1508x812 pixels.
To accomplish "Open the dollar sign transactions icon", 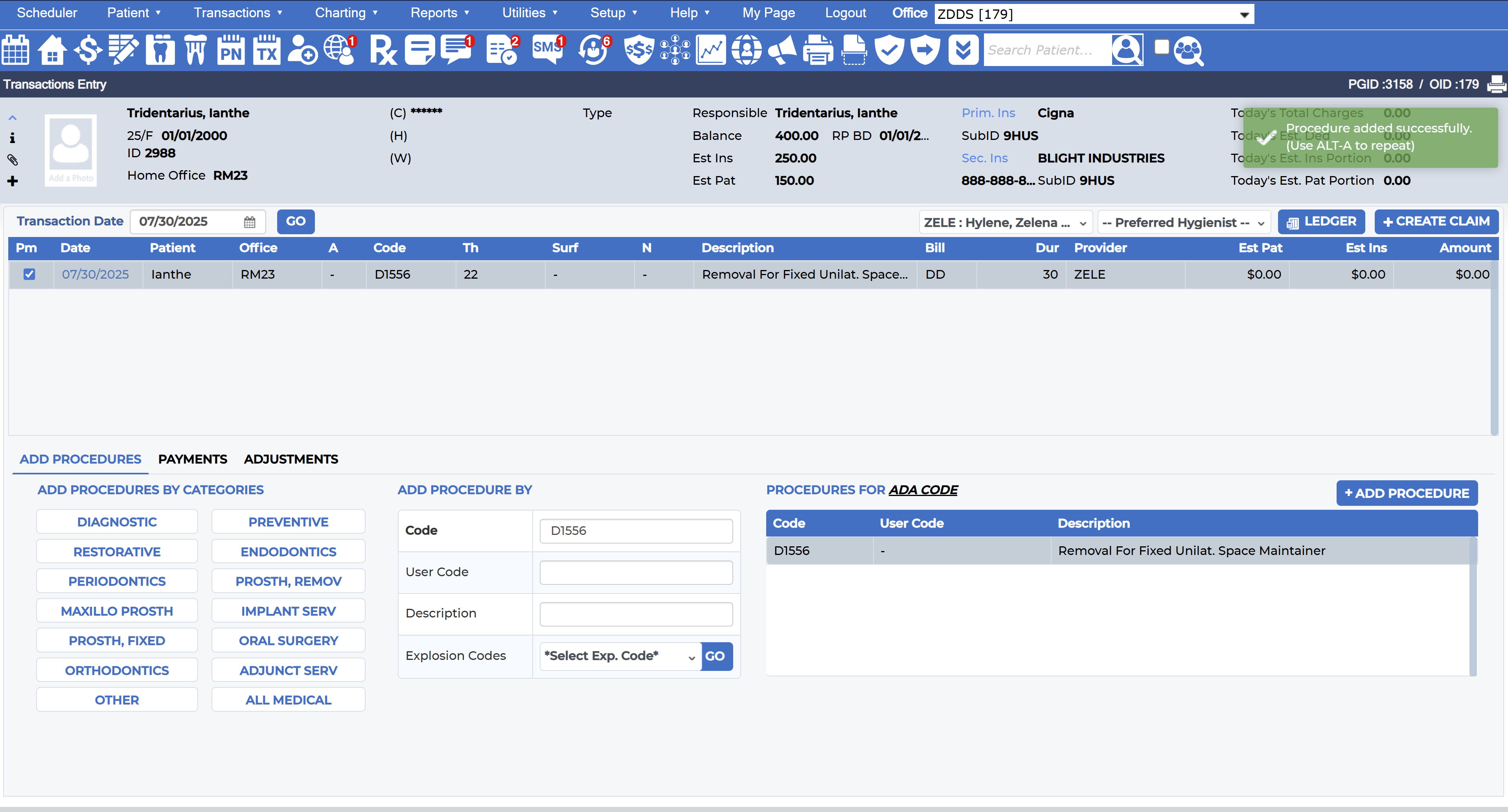I will [x=88, y=50].
